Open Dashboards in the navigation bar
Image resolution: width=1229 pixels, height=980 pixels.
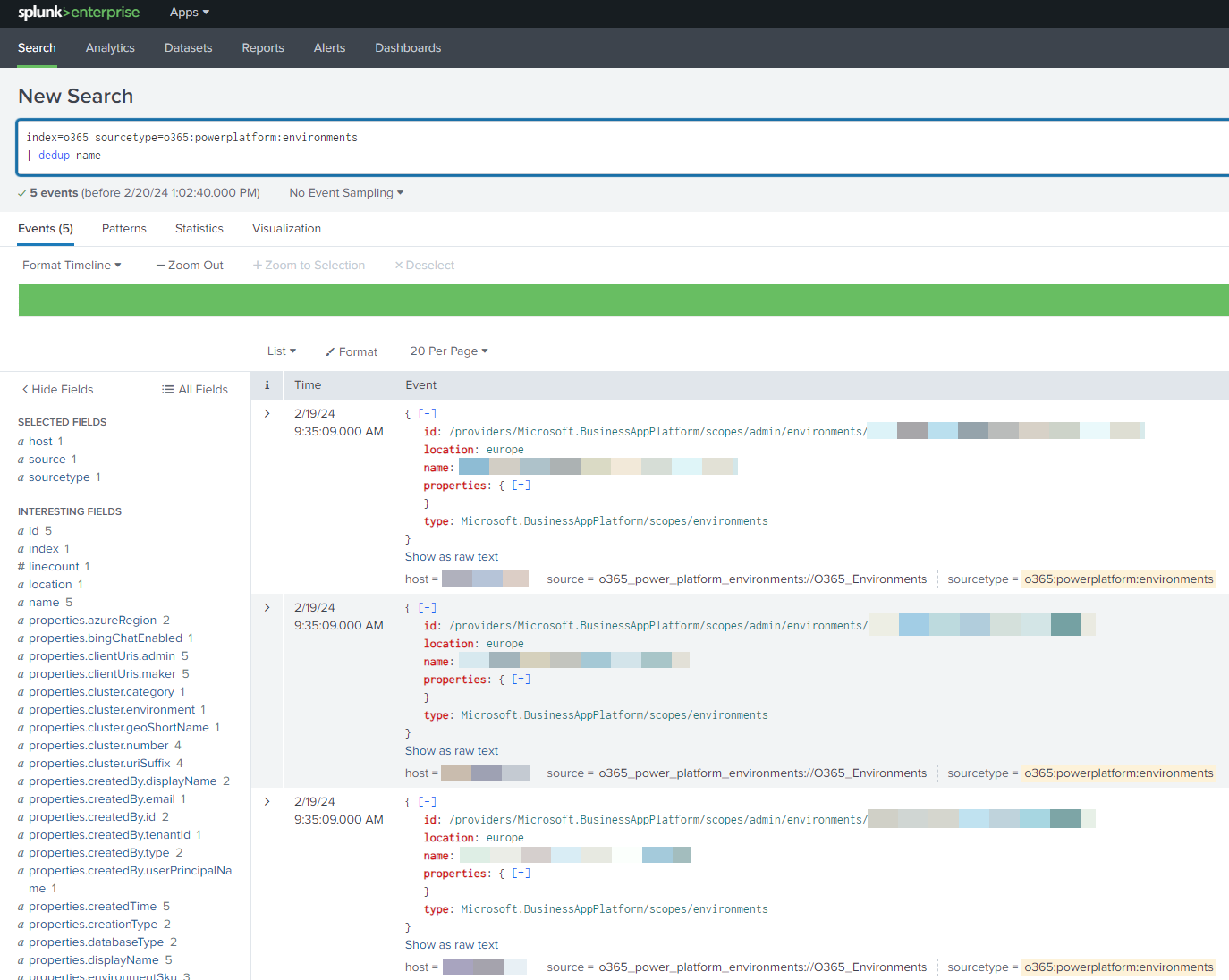(408, 48)
